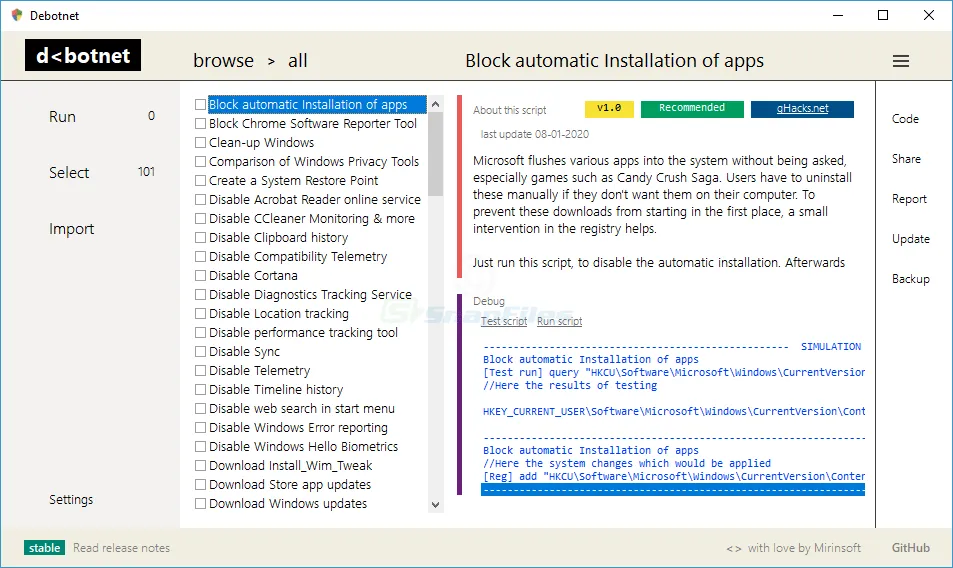
Task: Check Create a System Restore Point box
Action: 200,180
